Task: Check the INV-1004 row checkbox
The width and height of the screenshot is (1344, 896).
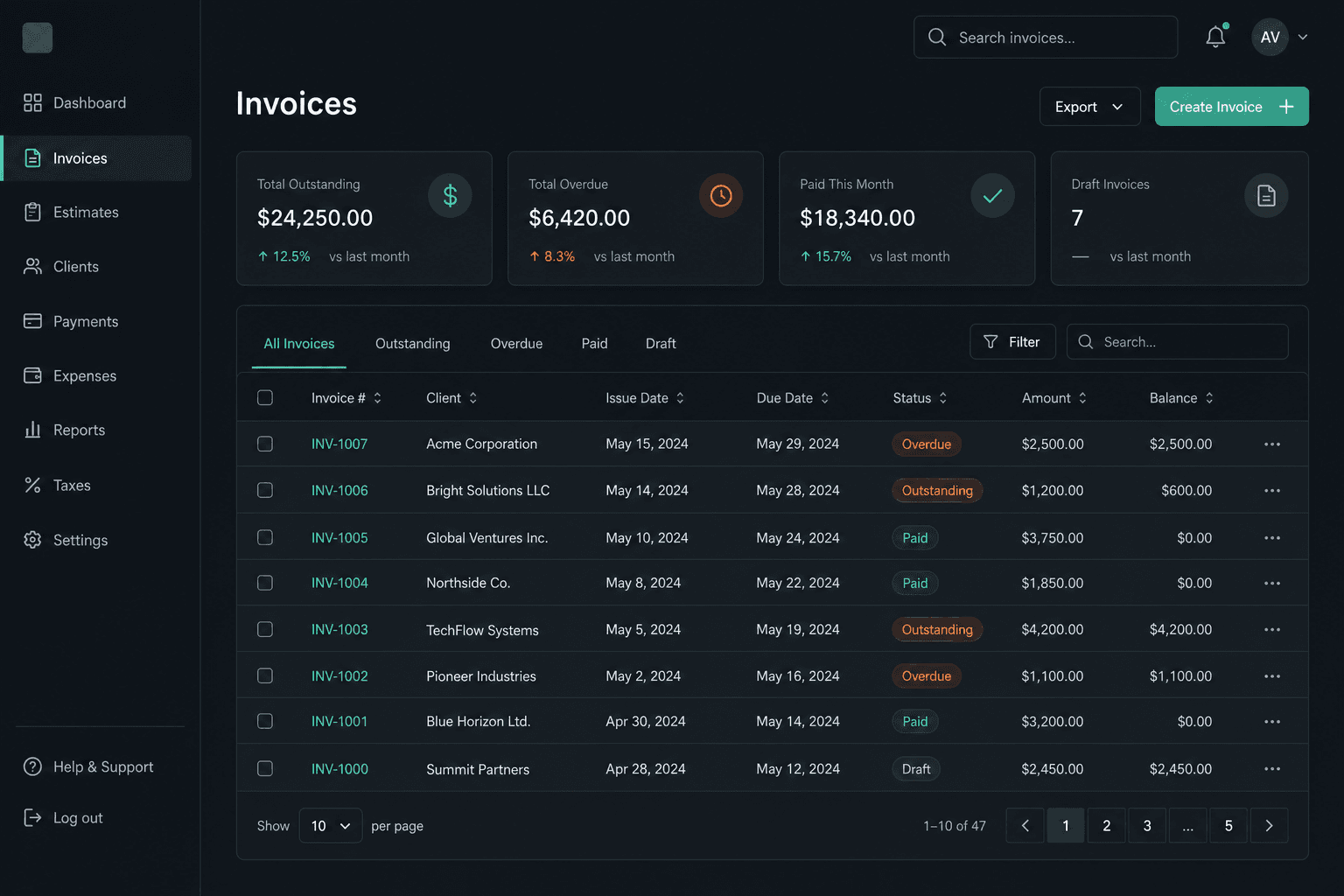Action: tap(265, 584)
